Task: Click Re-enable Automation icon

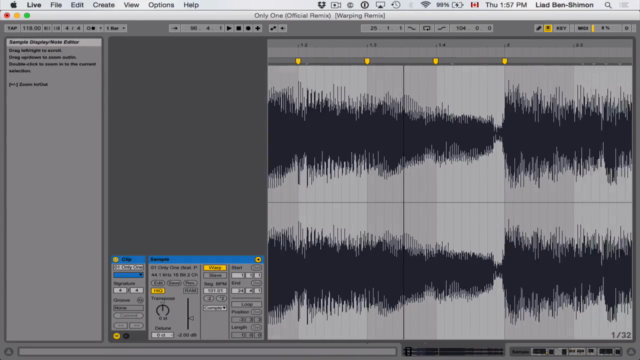Action: tap(282, 28)
